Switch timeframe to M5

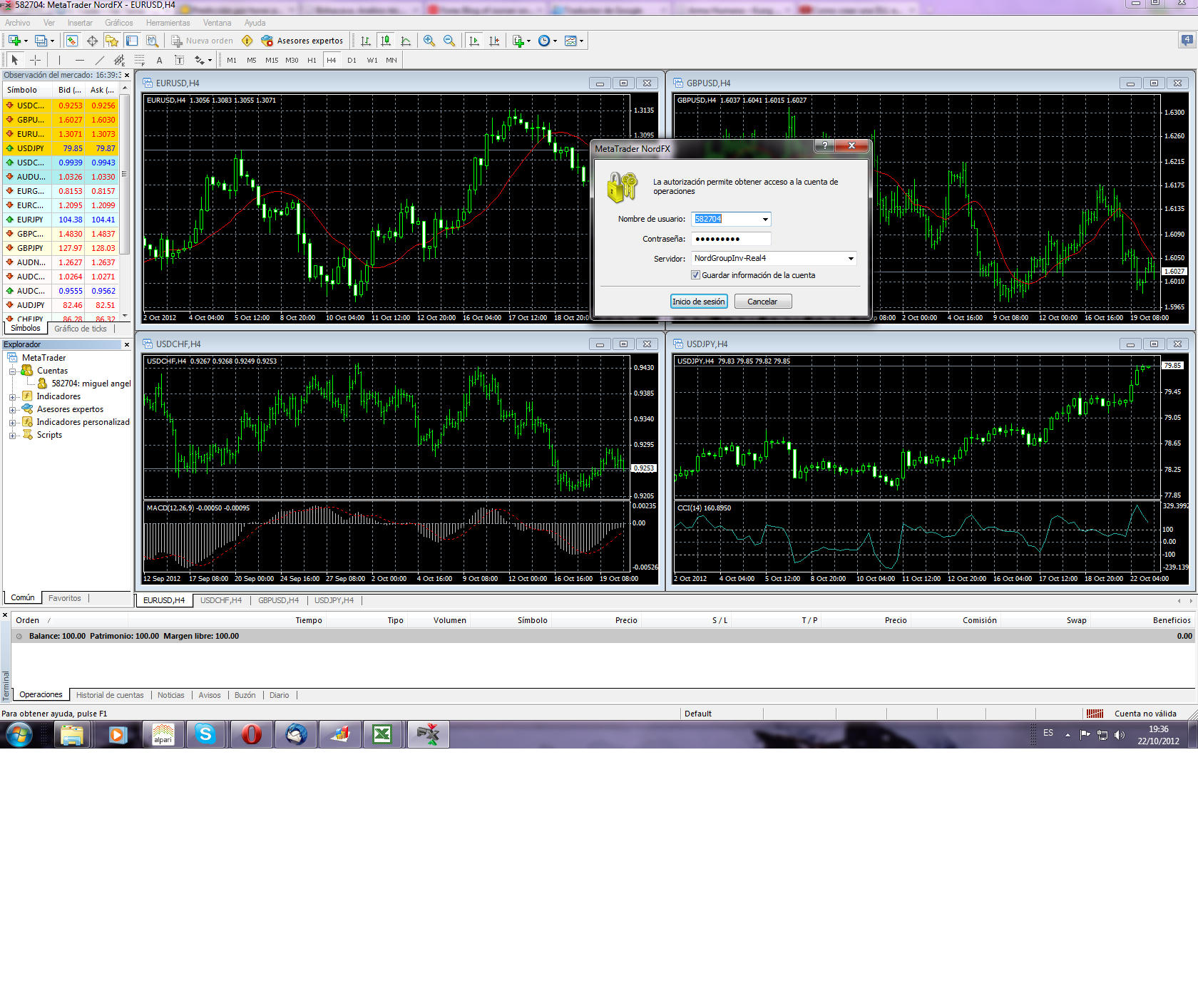point(252,60)
